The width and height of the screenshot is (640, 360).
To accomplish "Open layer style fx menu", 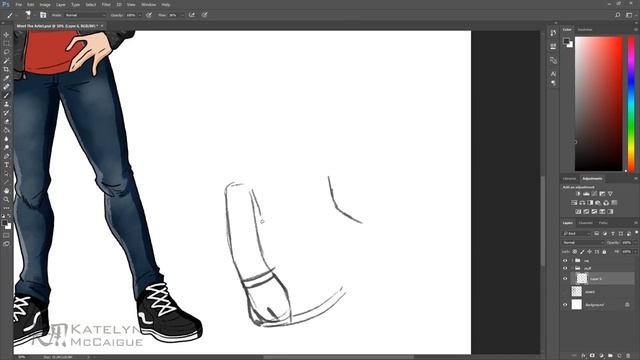I will 584,356.
